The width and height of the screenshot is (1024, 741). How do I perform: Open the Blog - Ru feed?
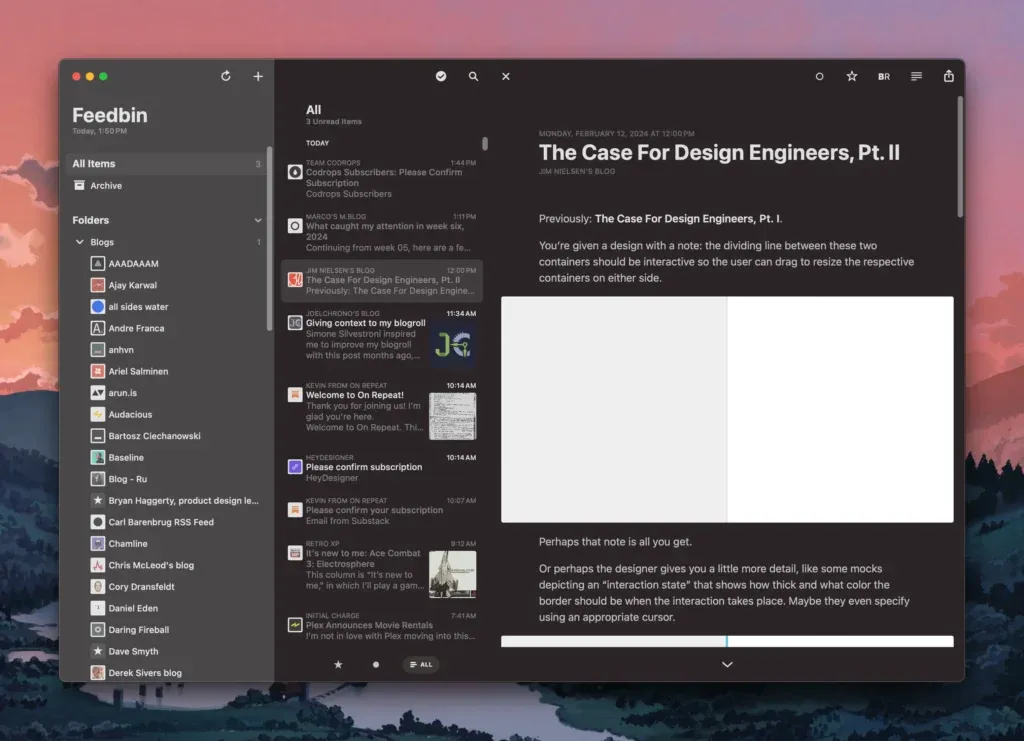pyautogui.click(x=175, y=479)
